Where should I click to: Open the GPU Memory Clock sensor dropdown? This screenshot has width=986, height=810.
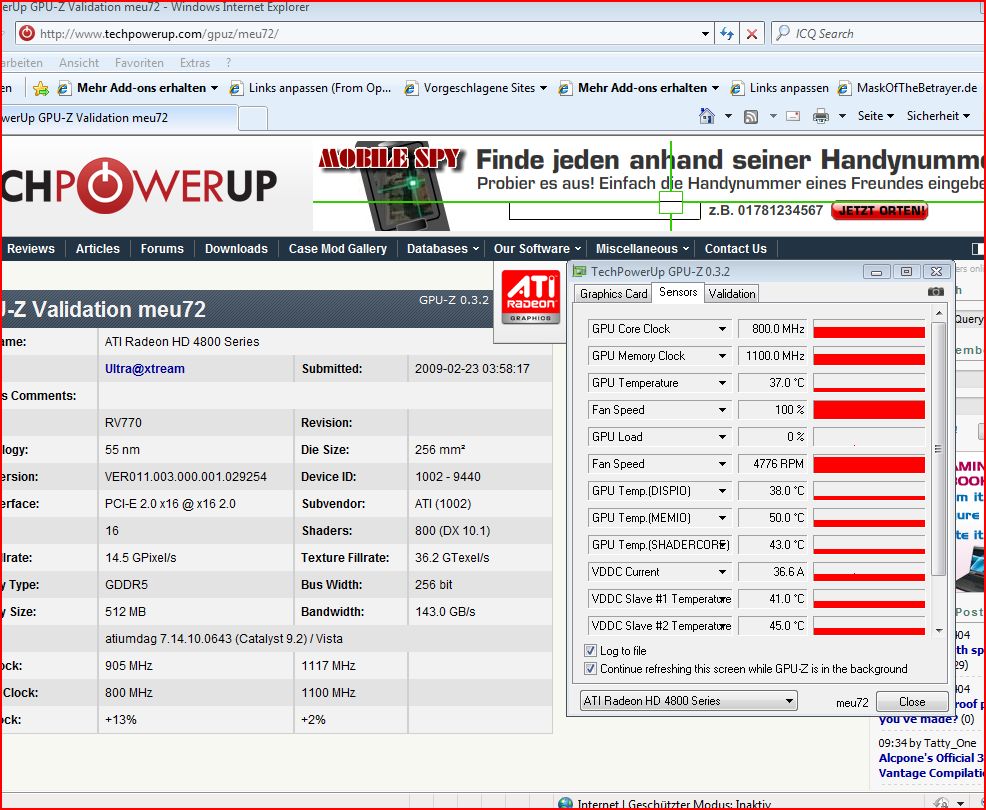[723, 356]
